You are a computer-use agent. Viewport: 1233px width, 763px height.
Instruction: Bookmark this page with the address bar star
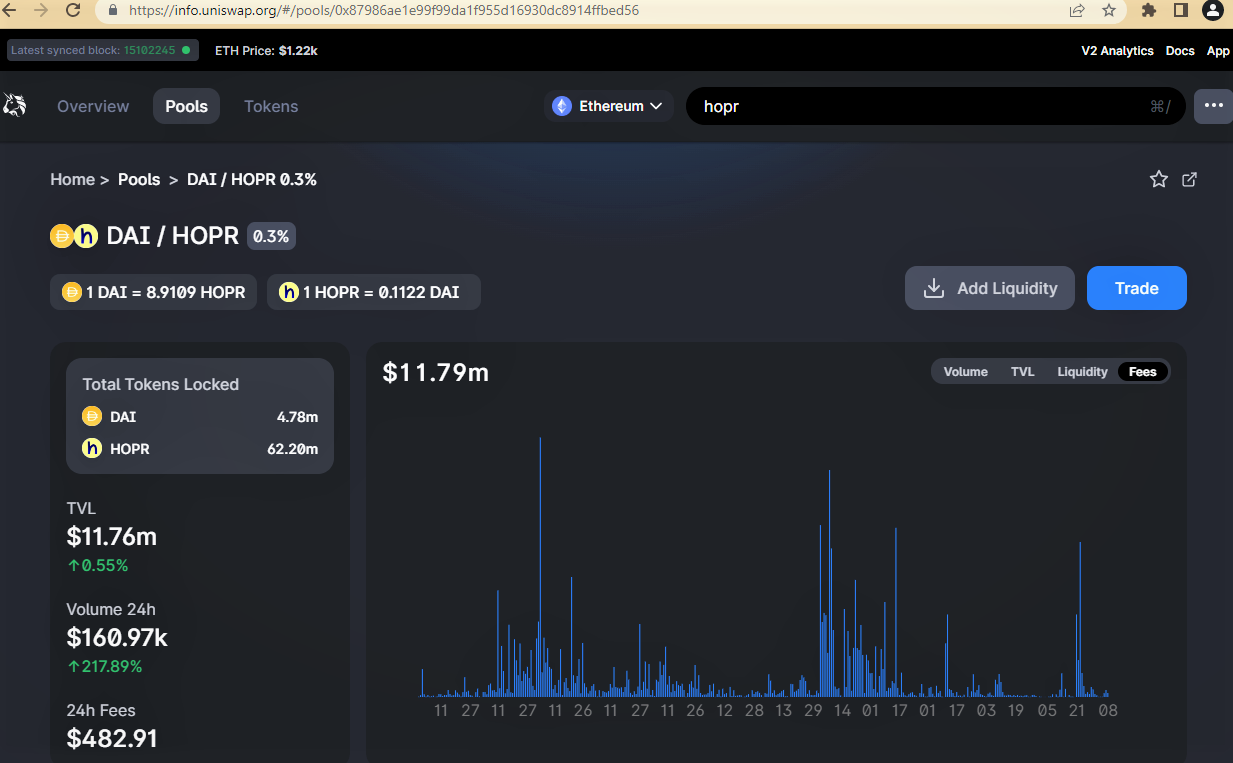coord(1109,11)
